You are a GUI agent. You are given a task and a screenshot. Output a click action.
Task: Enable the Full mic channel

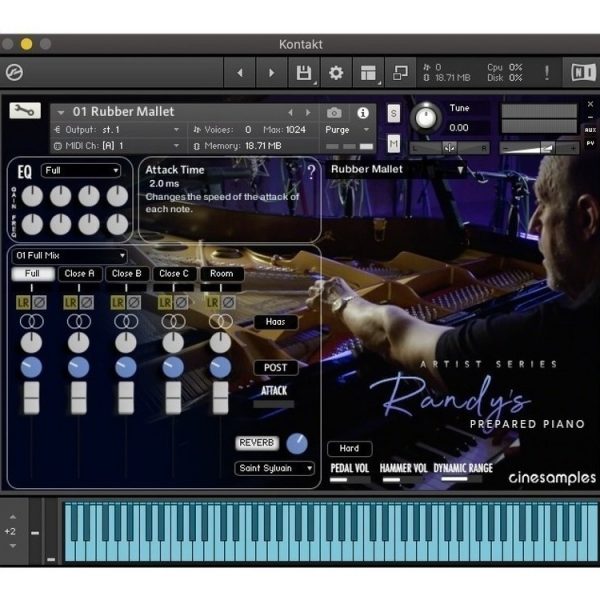pos(33,274)
